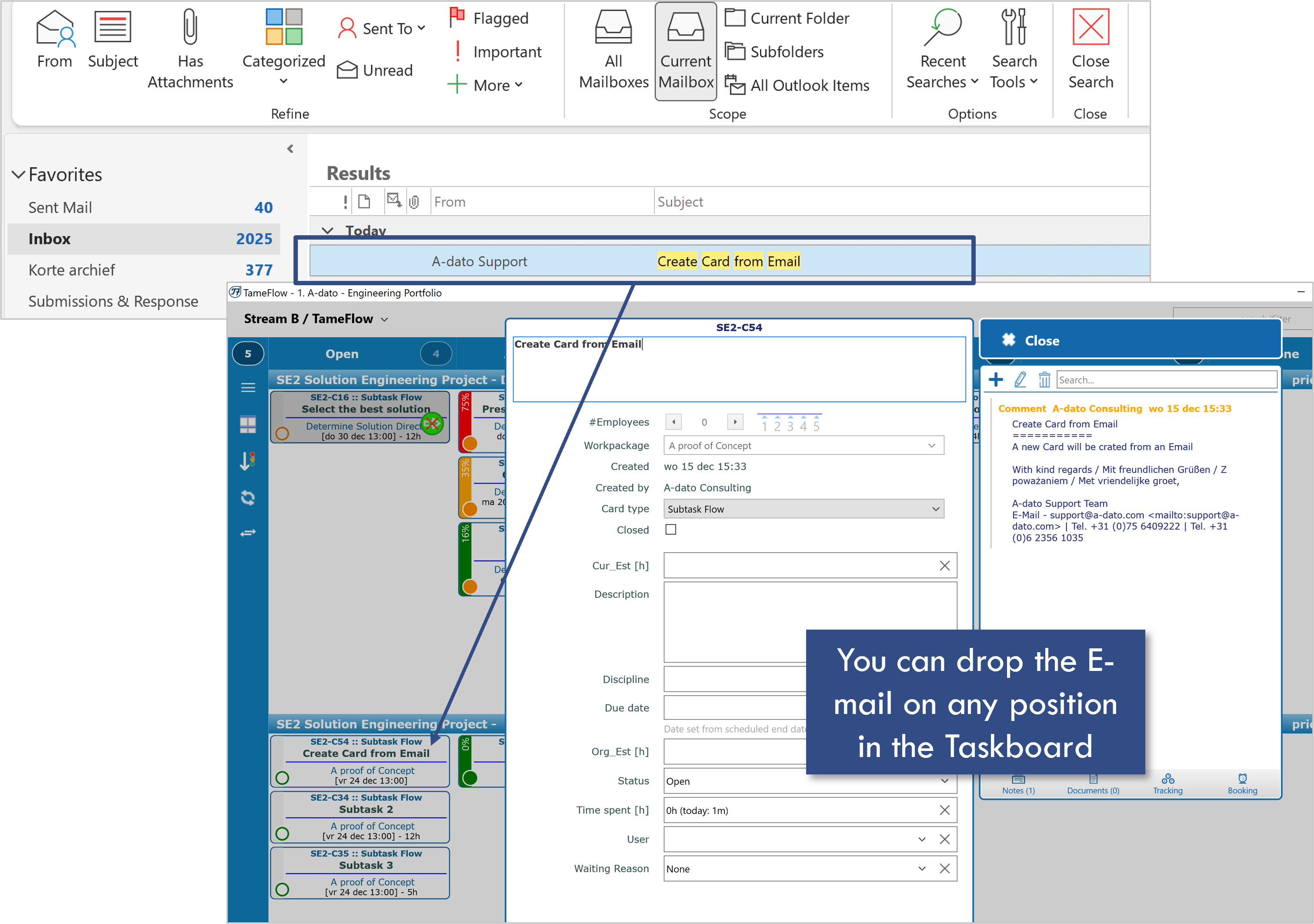Click the grid layout icon in TameFlow sidebar
The height and width of the screenshot is (924, 1314).
point(248,425)
